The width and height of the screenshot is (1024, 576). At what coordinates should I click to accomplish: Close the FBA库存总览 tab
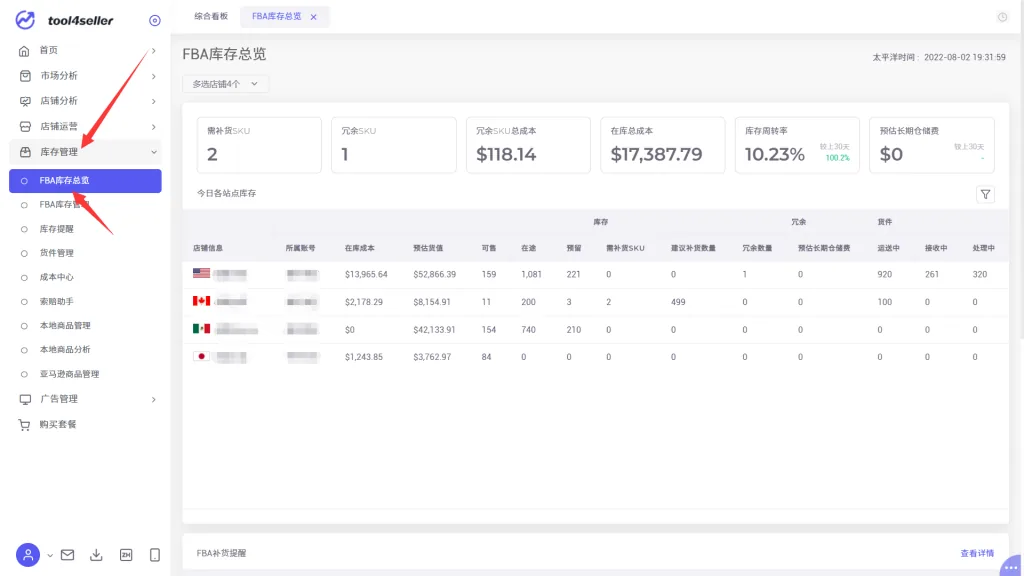click(313, 17)
